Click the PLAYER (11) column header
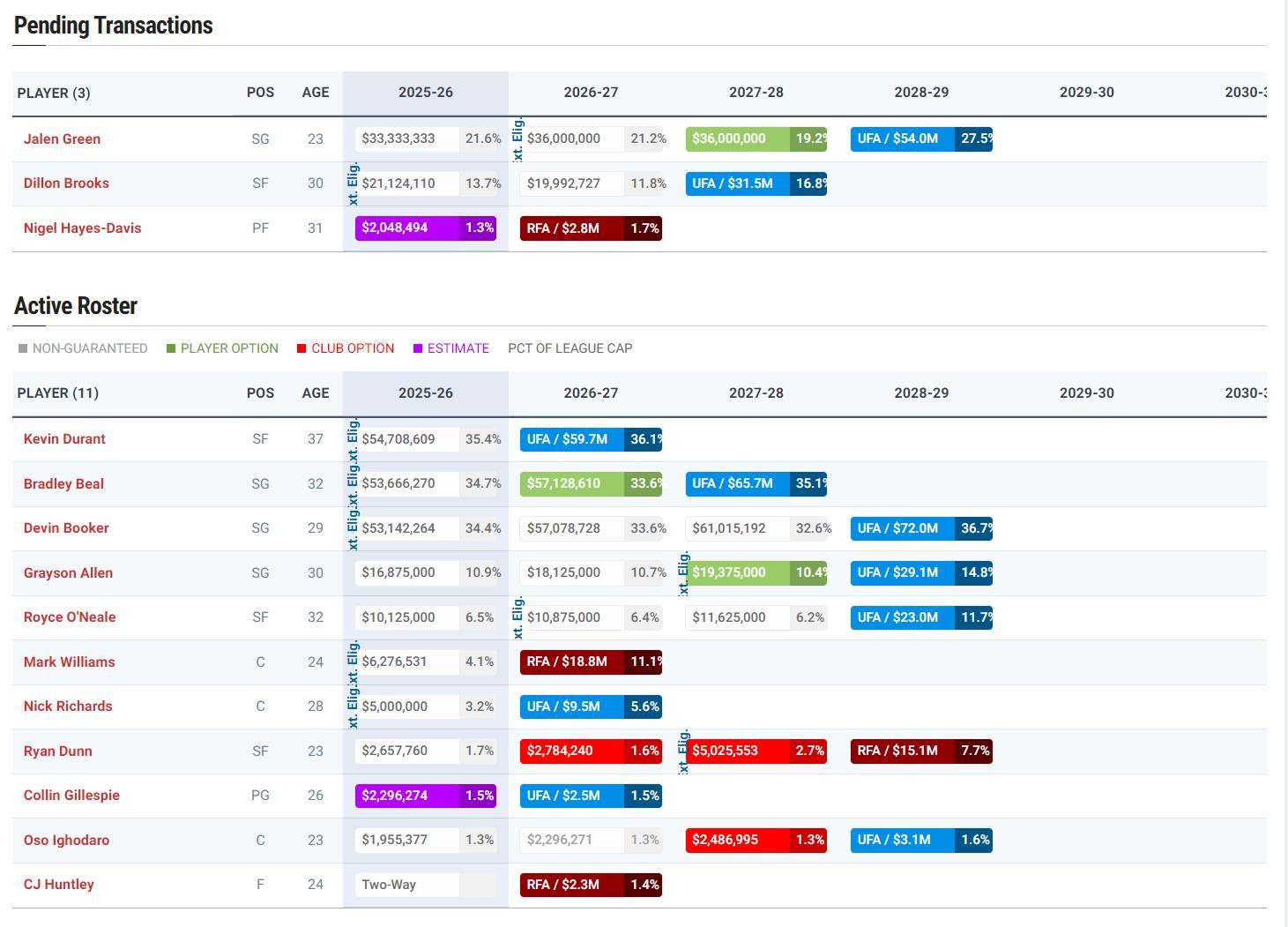The image size is (1288, 927). pos(58,393)
